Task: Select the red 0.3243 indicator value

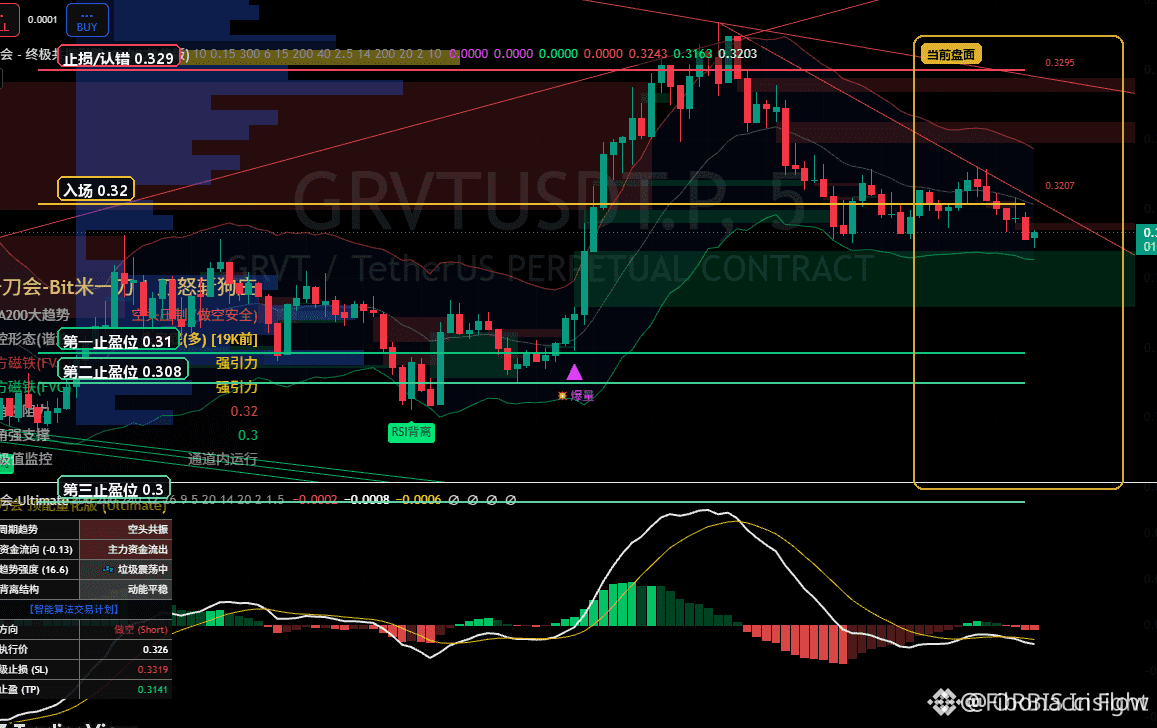Action: 648,54
